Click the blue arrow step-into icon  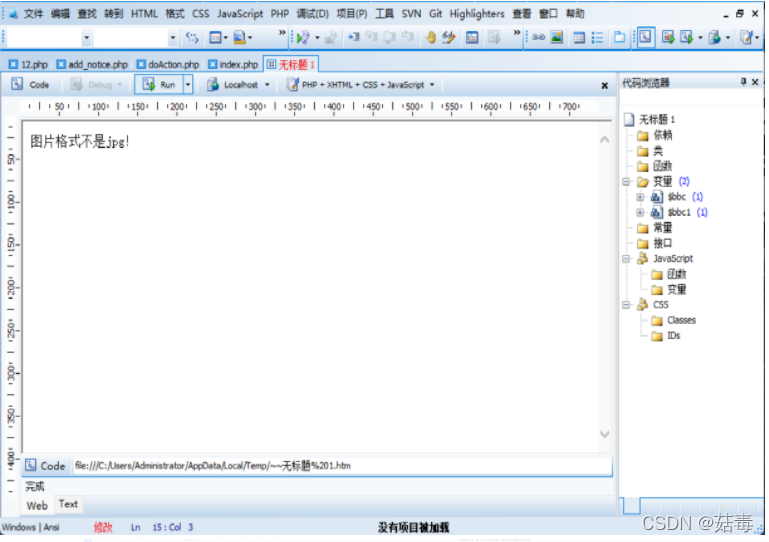(353, 37)
